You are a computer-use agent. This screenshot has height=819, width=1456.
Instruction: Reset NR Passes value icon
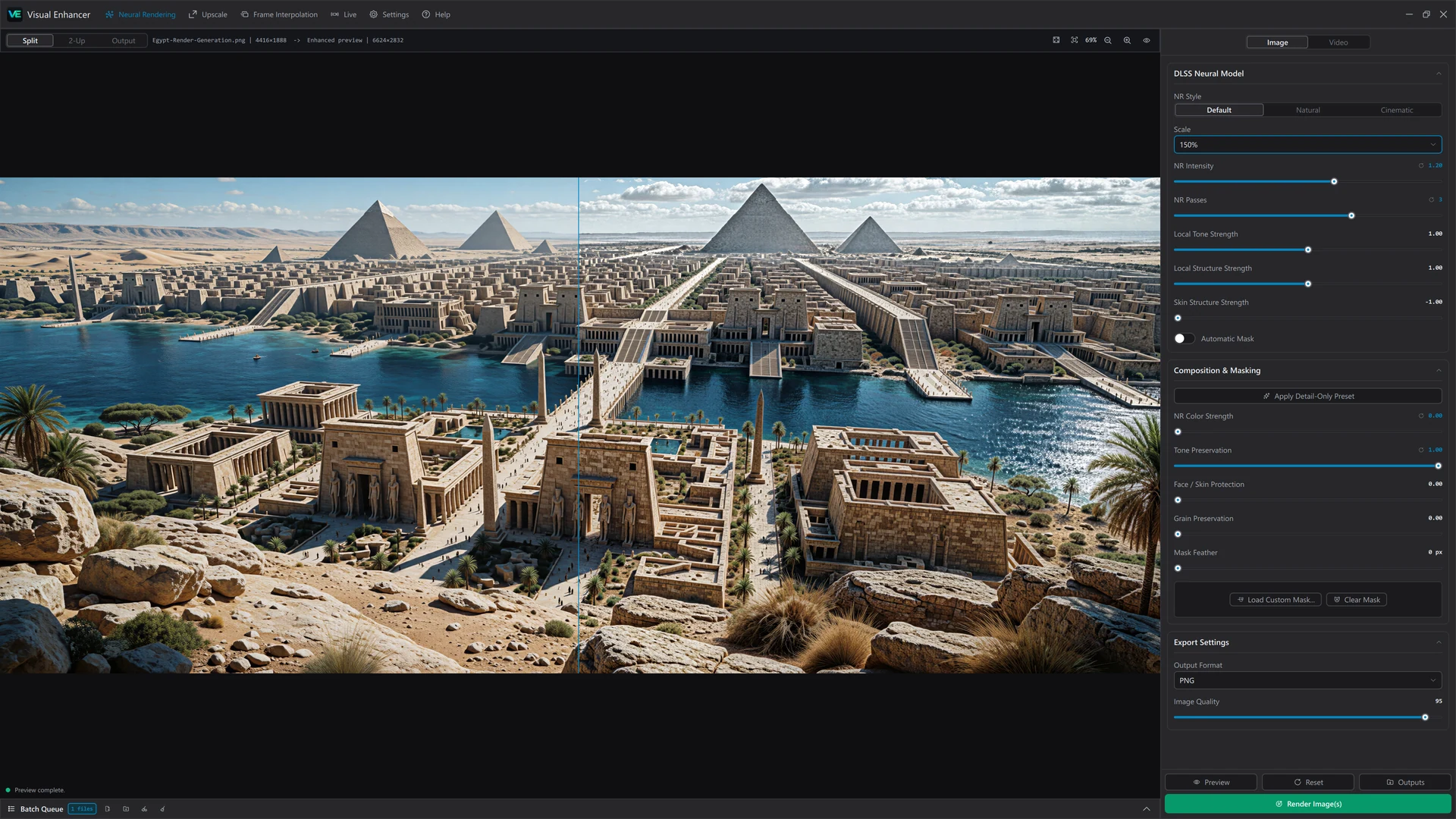(1432, 200)
